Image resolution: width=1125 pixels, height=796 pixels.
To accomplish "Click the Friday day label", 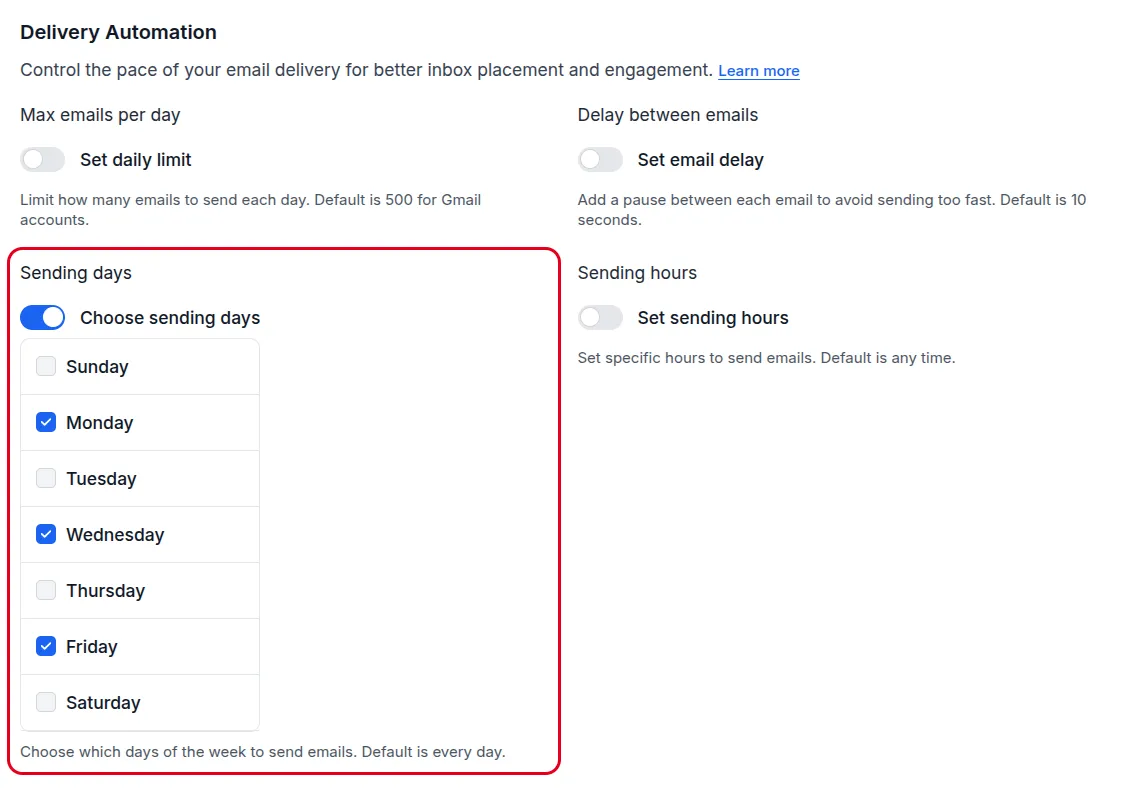I will [92, 647].
